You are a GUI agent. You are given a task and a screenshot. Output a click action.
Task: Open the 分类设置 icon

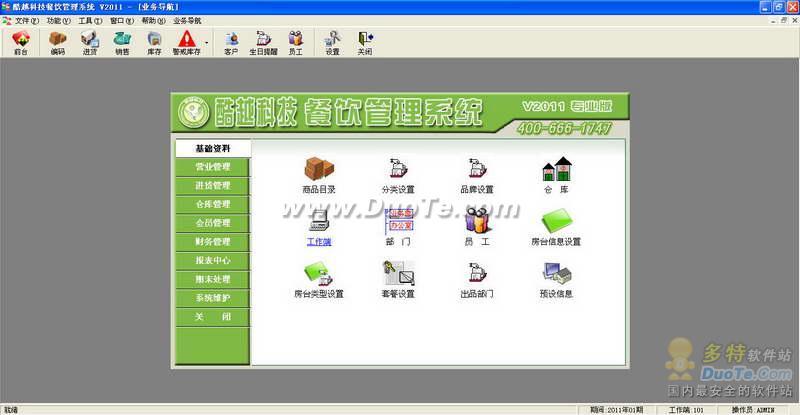click(398, 168)
